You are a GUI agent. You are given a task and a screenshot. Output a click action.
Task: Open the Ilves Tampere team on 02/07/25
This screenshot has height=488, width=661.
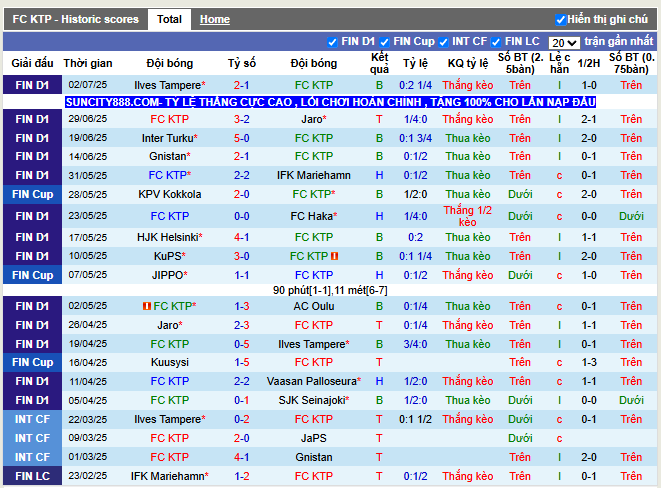(169, 85)
